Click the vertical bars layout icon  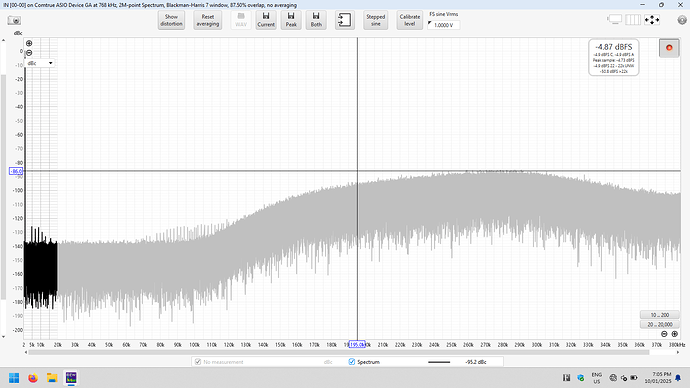pyautogui.click(x=633, y=20)
